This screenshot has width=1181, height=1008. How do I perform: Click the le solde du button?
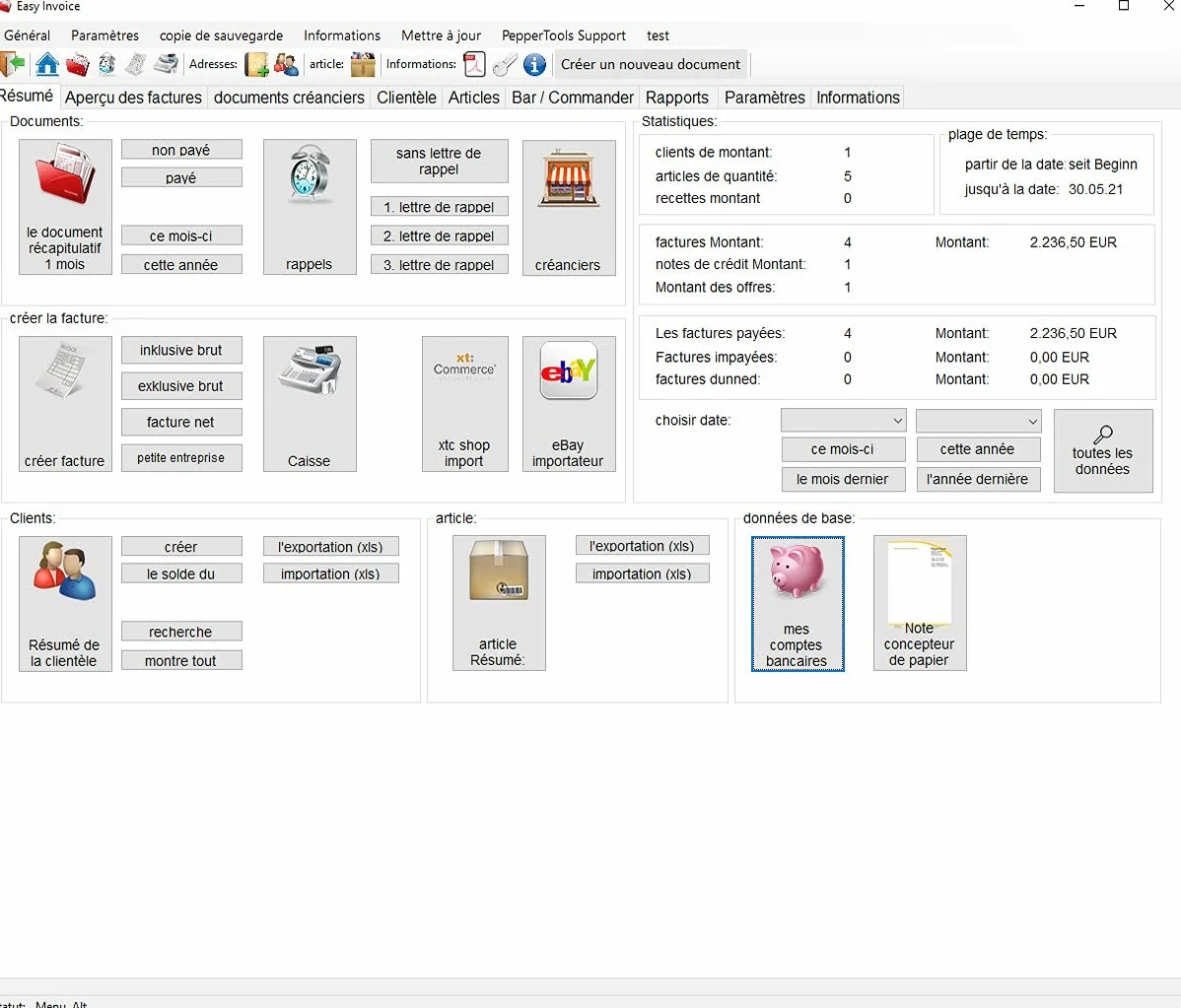coord(181,573)
